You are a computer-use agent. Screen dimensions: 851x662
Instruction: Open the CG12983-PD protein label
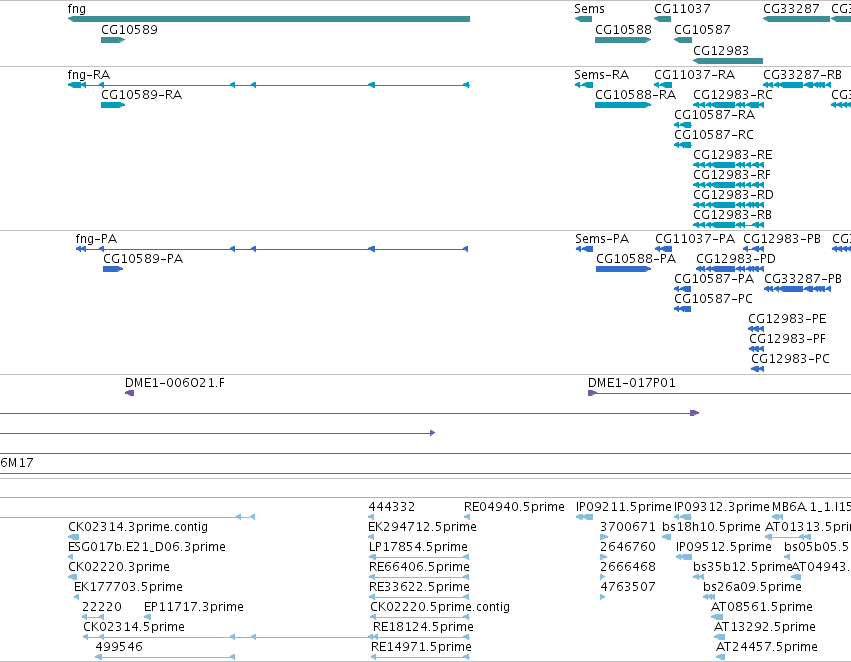(736, 259)
